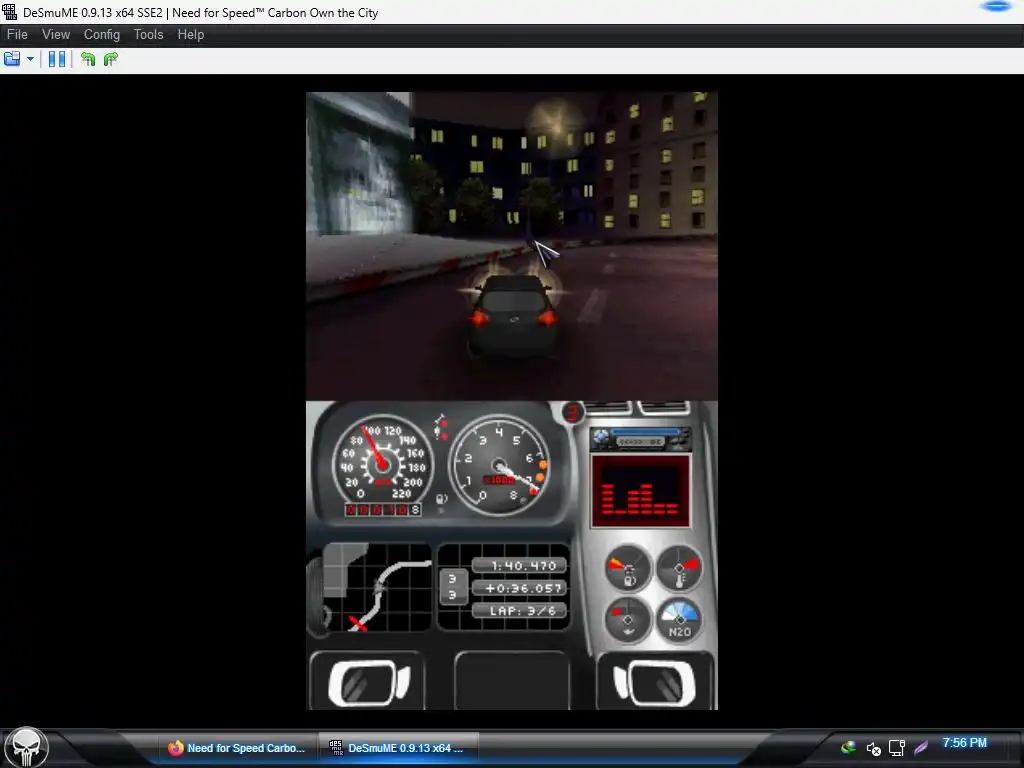This screenshot has width=1024, height=768.
Task: Click the track minimap
Action: point(377,587)
